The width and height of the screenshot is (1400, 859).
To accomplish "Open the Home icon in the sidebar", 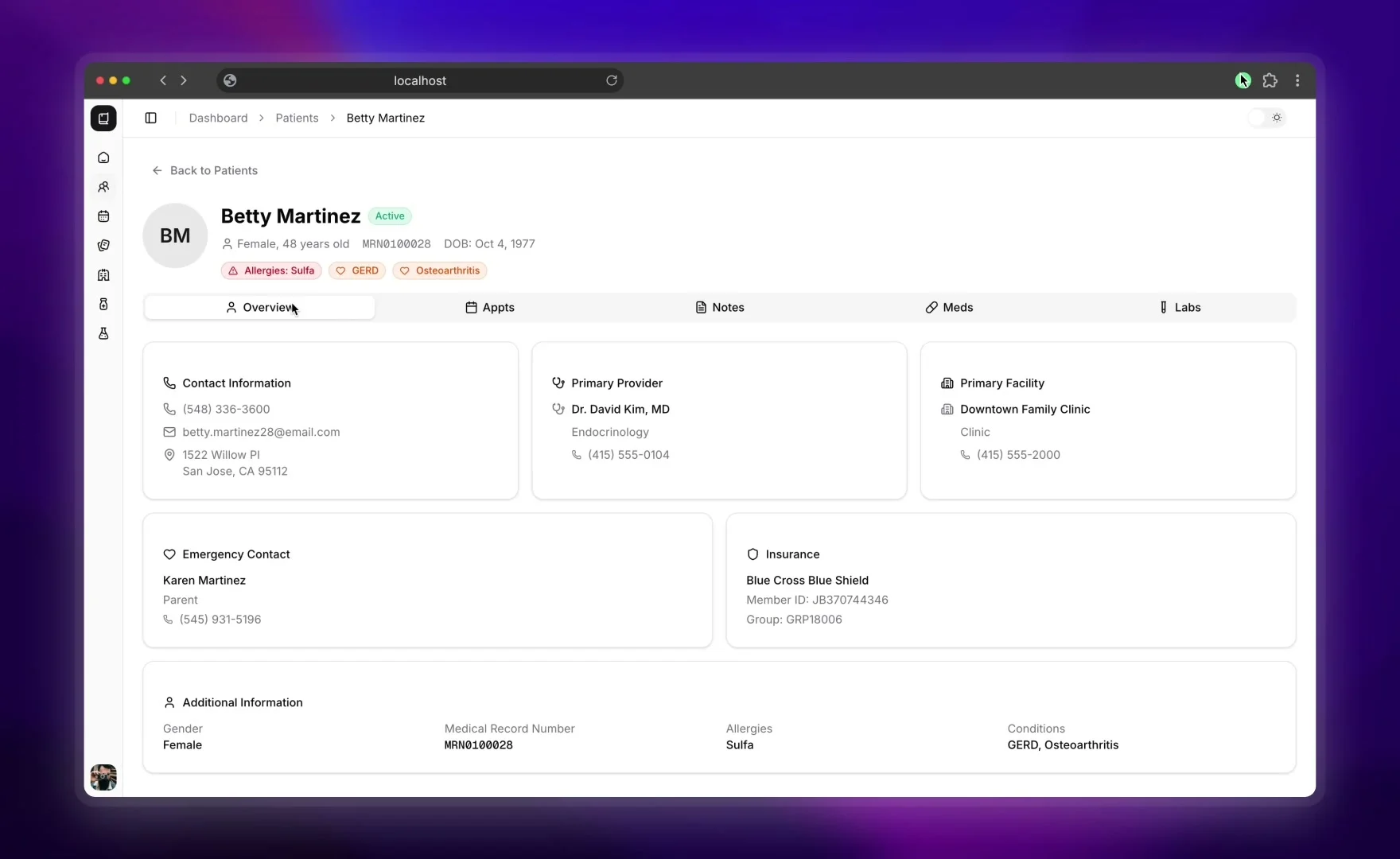I will (x=103, y=157).
